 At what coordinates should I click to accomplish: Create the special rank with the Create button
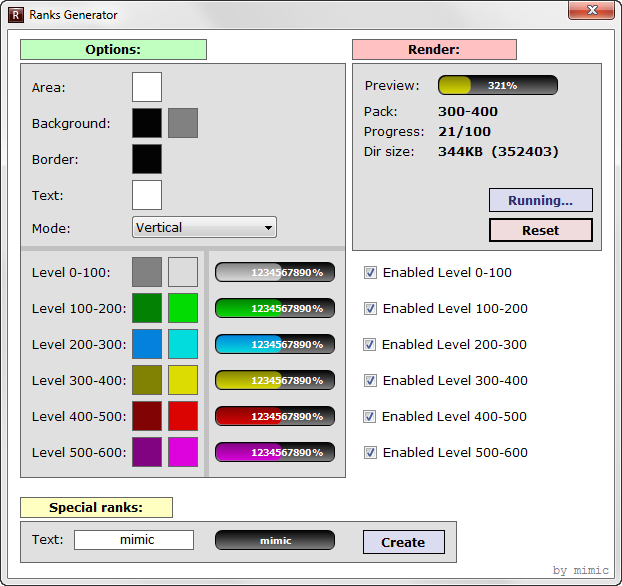coord(403,542)
